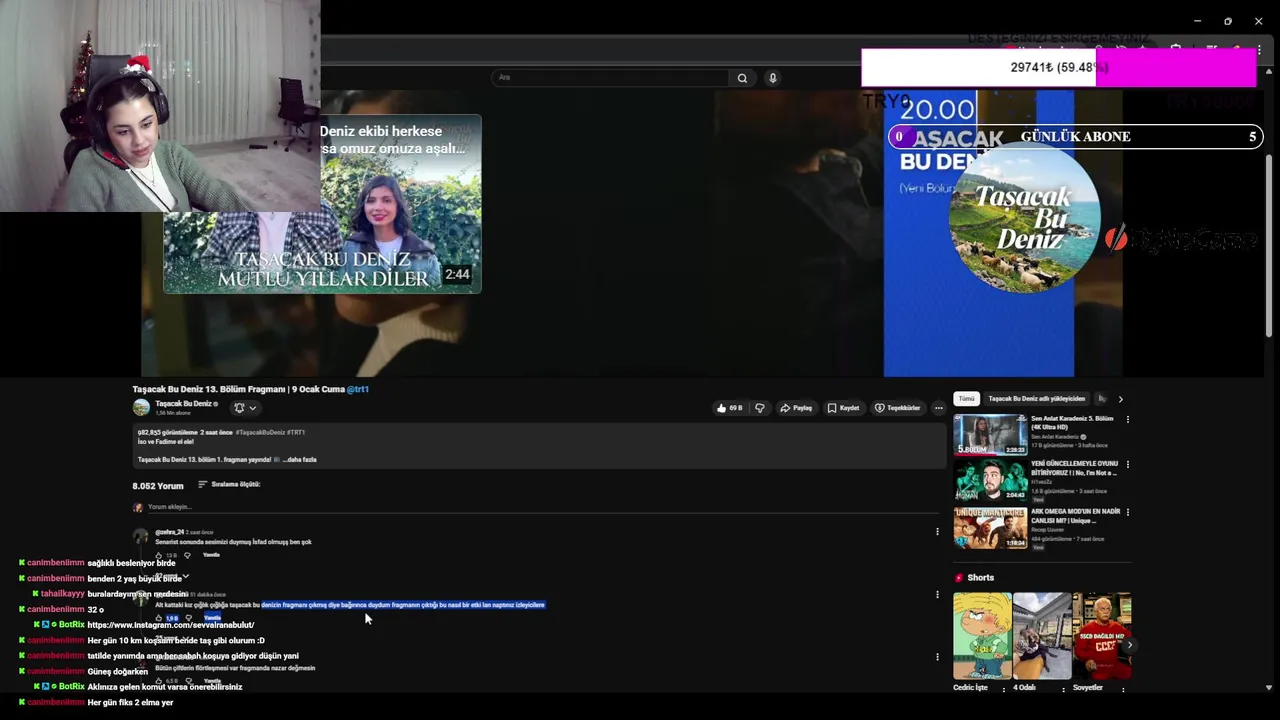1280x720 pixels.
Task: Open menu for the Sovyetler short
Action: pyautogui.click(x=1123, y=689)
